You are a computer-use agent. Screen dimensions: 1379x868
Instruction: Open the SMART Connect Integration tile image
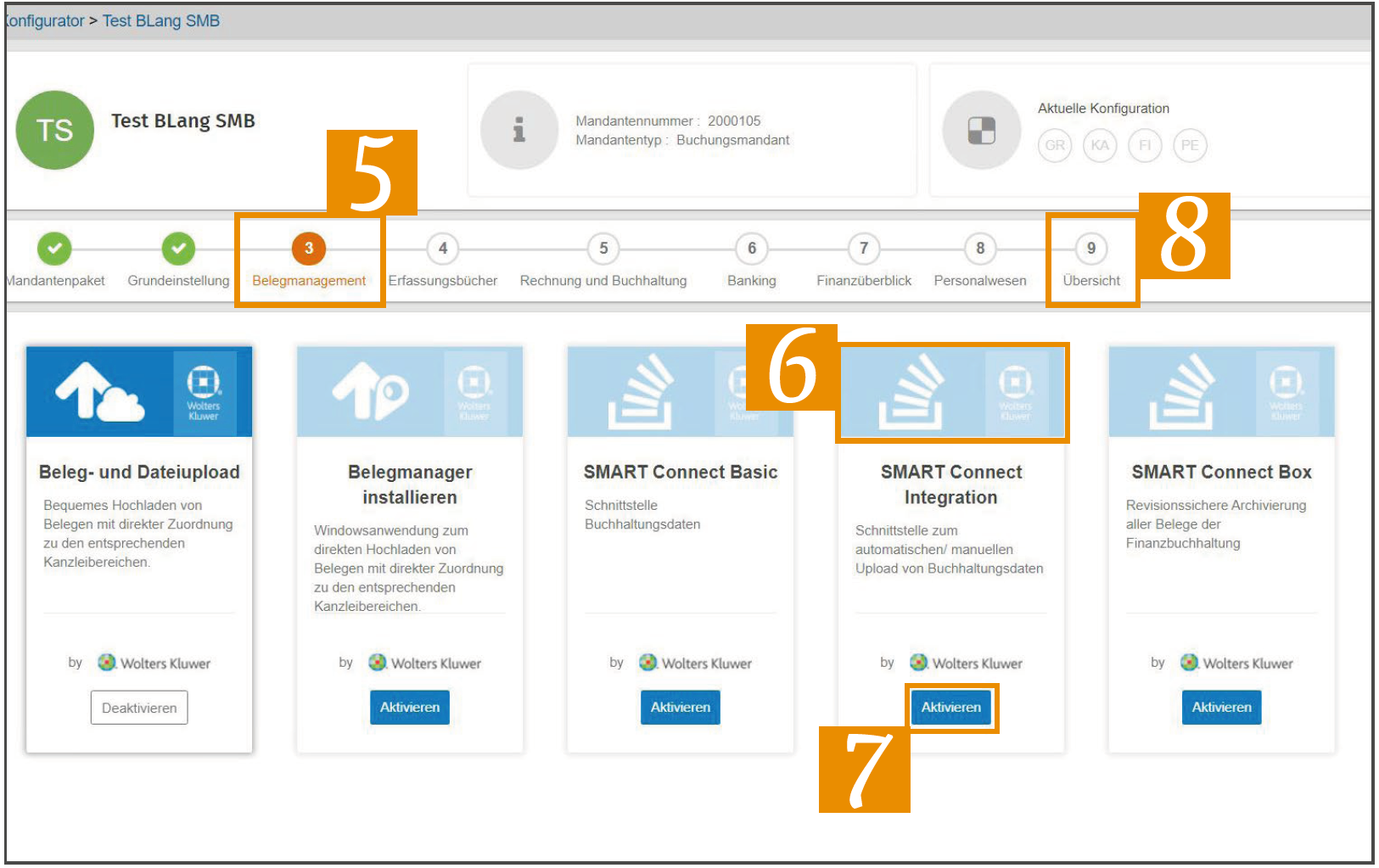tap(951, 391)
